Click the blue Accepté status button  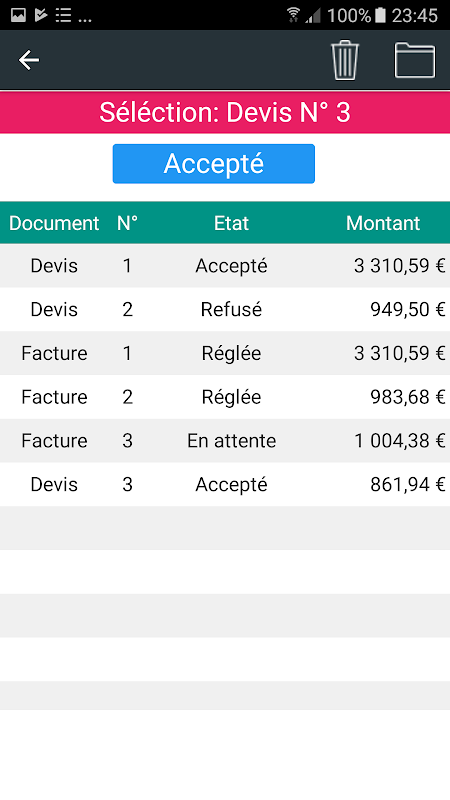(x=214, y=164)
